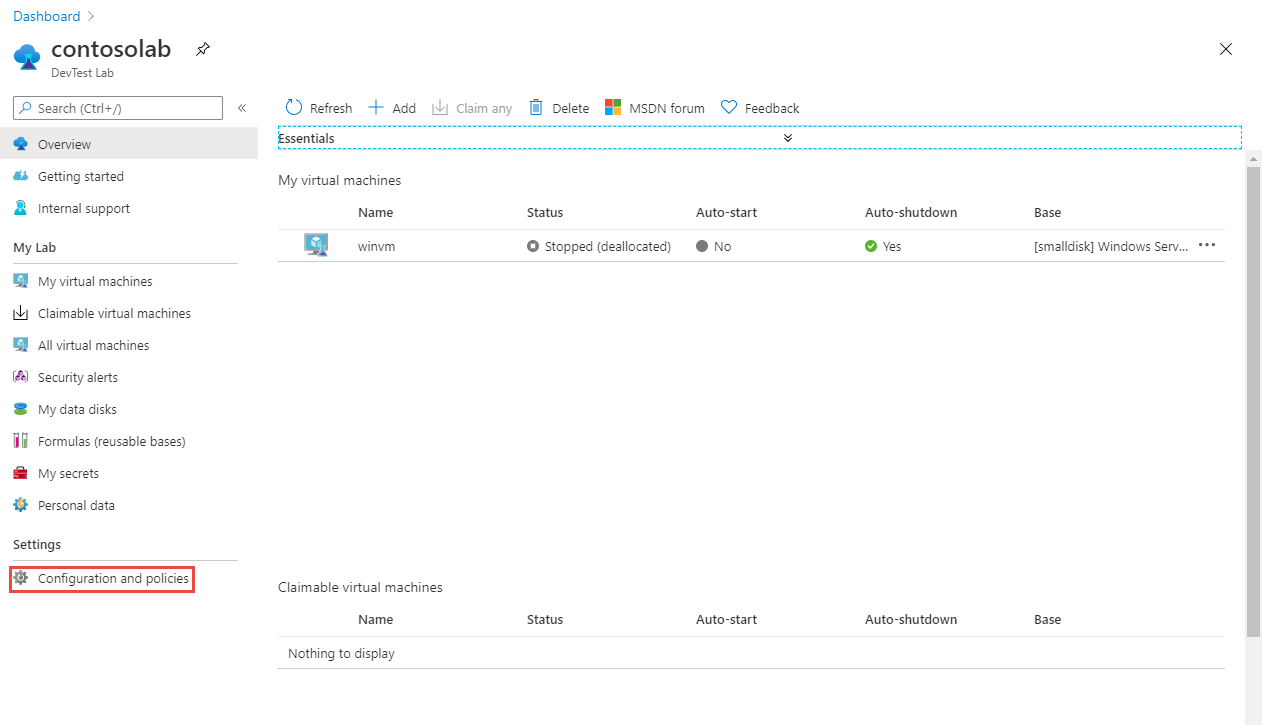
Task: Refresh the lab overview
Action: tap(318, 107)
